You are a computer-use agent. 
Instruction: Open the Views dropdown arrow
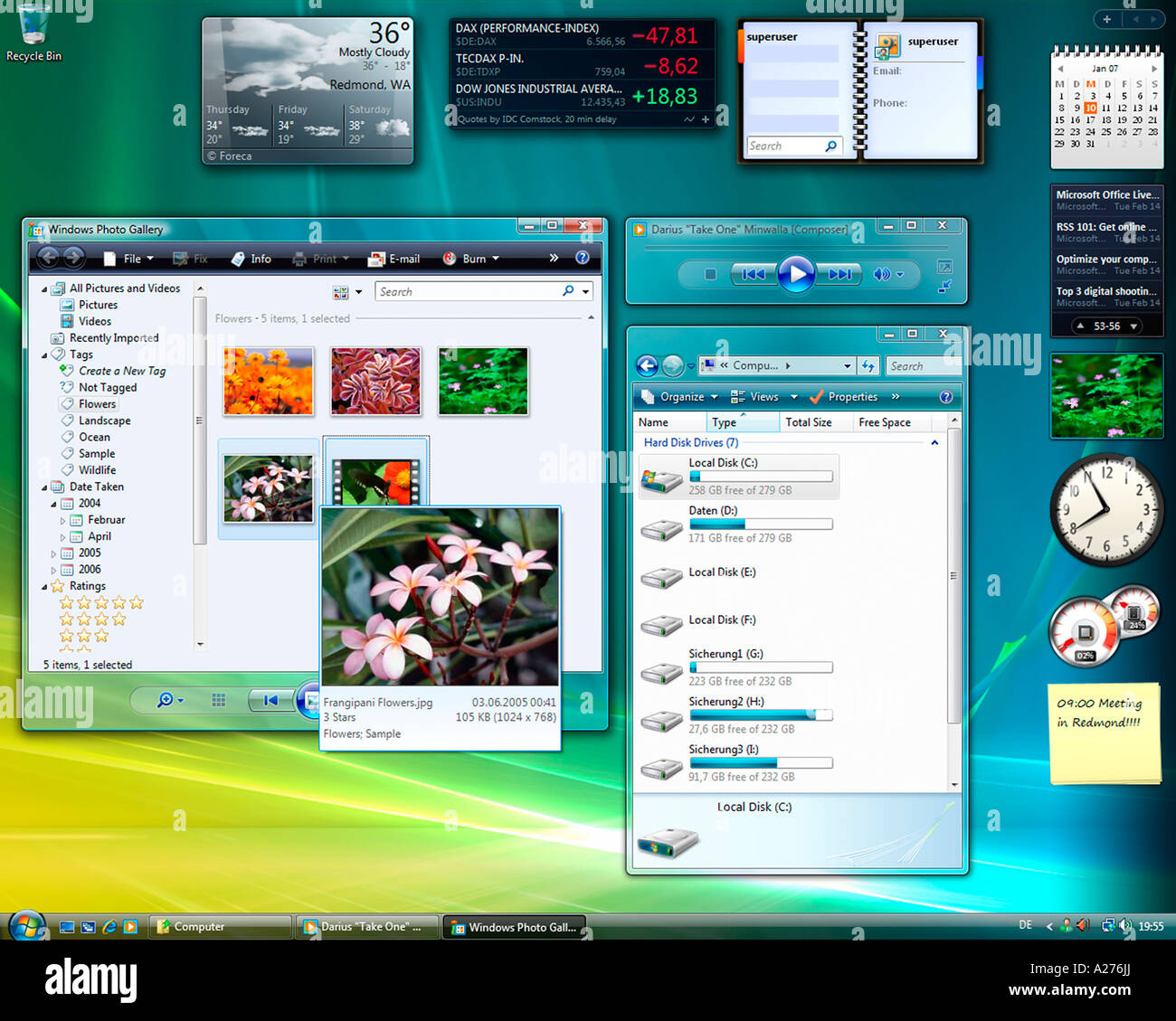coord(794,397)
